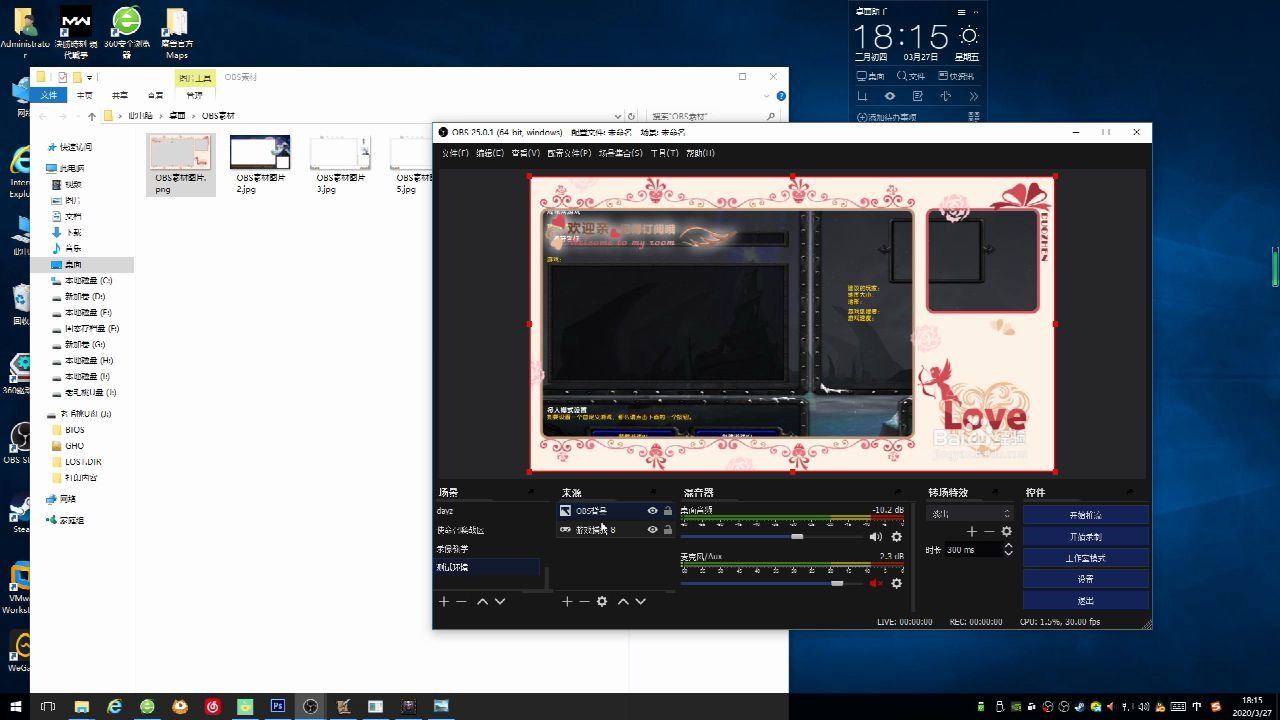The image size is (1280, 720).
Task: Open OBS Help (H) menu
Action: click(x=700, y=153)
